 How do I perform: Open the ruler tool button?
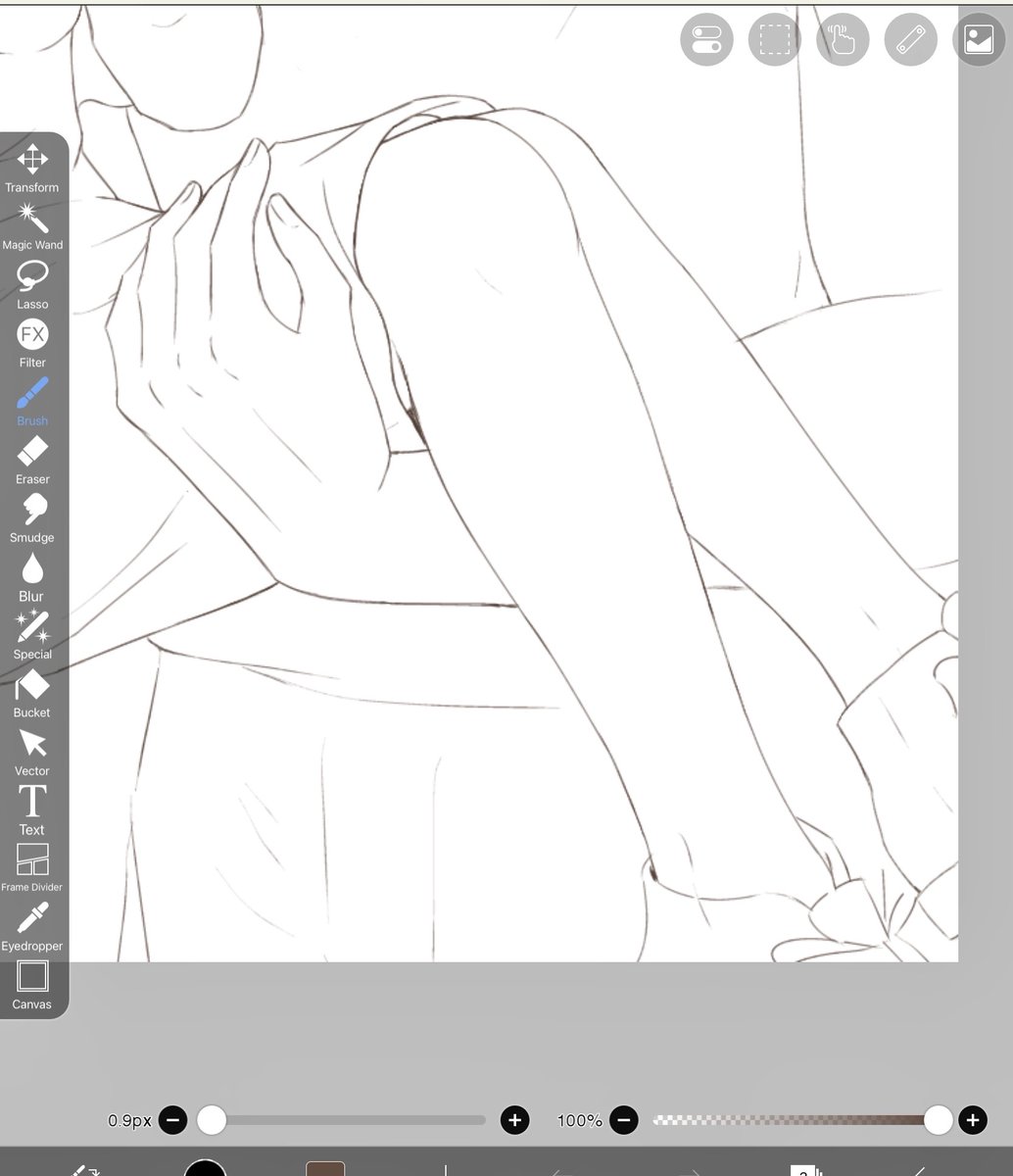[x=911, y=40]
